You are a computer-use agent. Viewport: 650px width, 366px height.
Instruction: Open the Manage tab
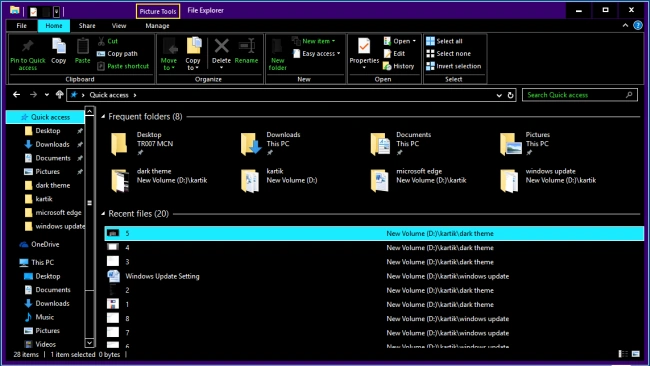[x=157, y=26]
